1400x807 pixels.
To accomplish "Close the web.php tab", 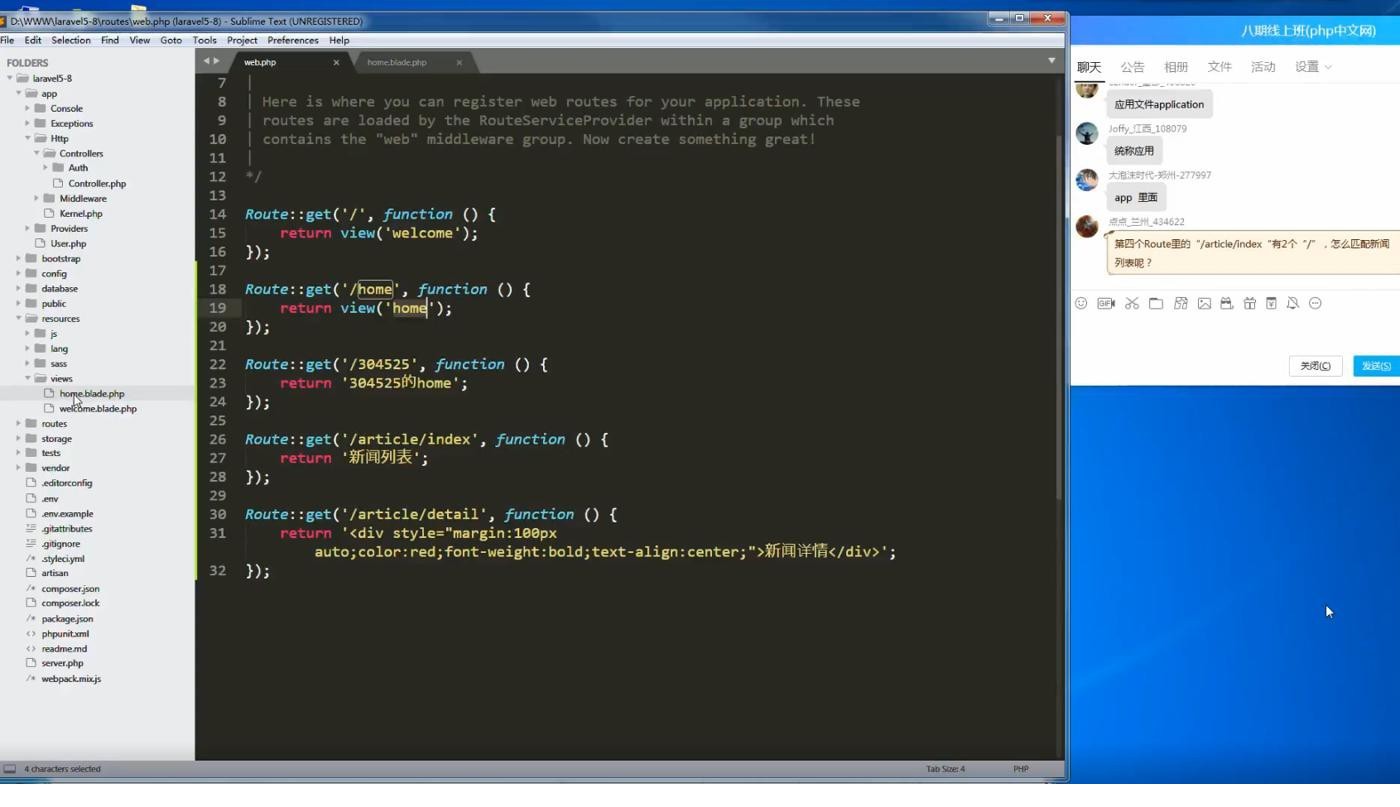I will pyautogui.click(x=336, y=62).
